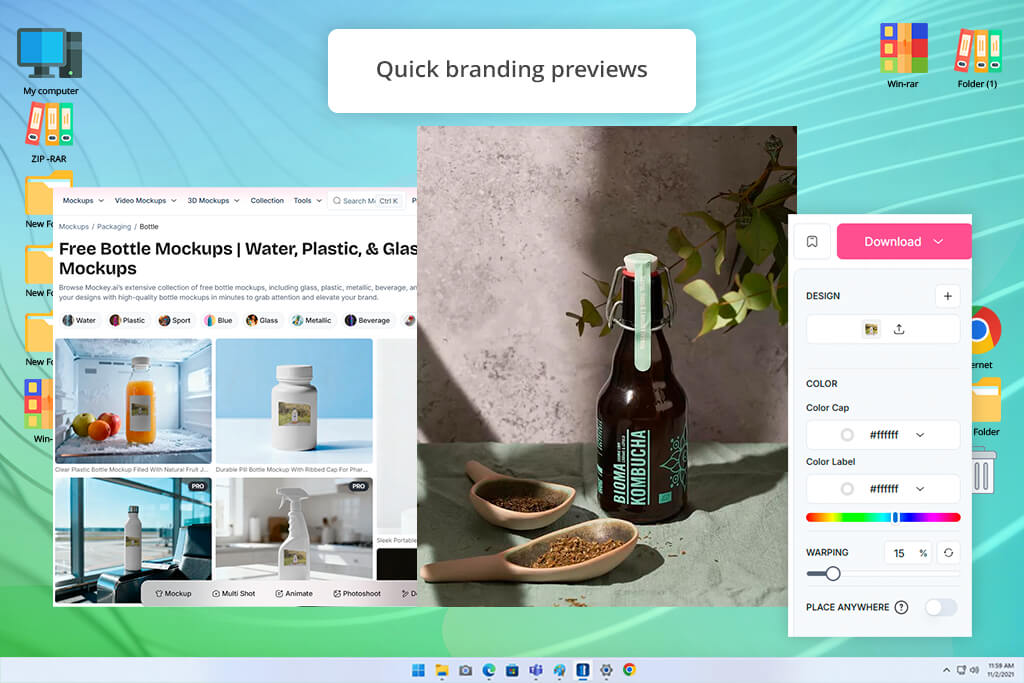Open the Mockups menu dropdown

point(83,200)
